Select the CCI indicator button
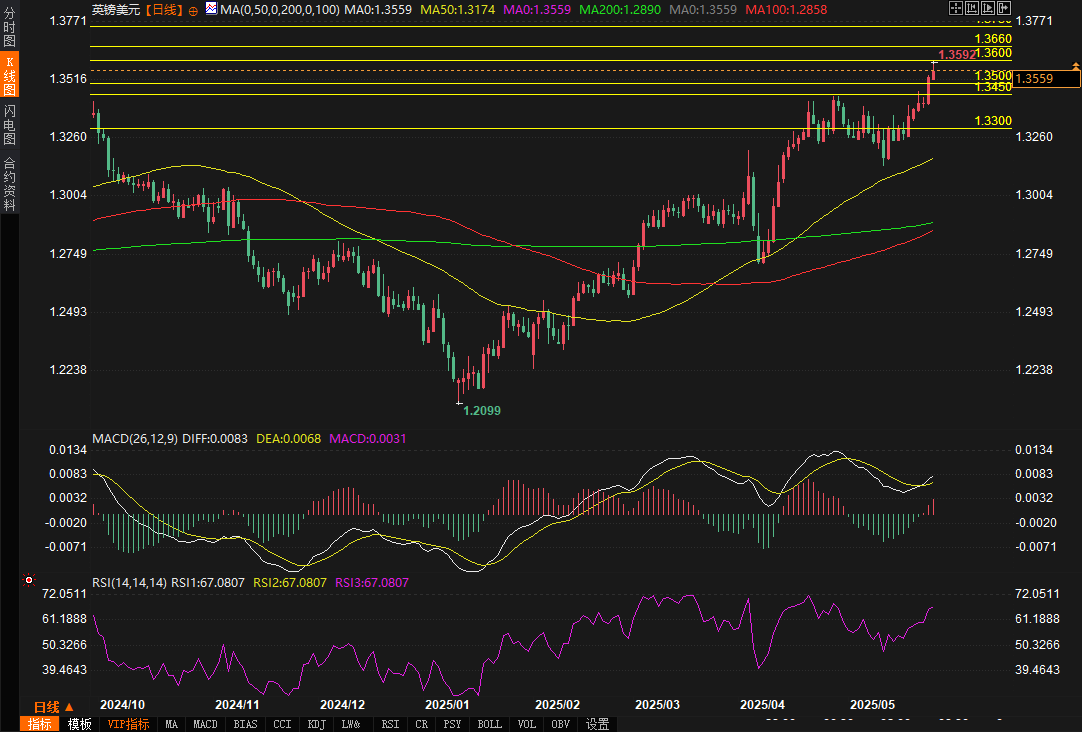 282,724
